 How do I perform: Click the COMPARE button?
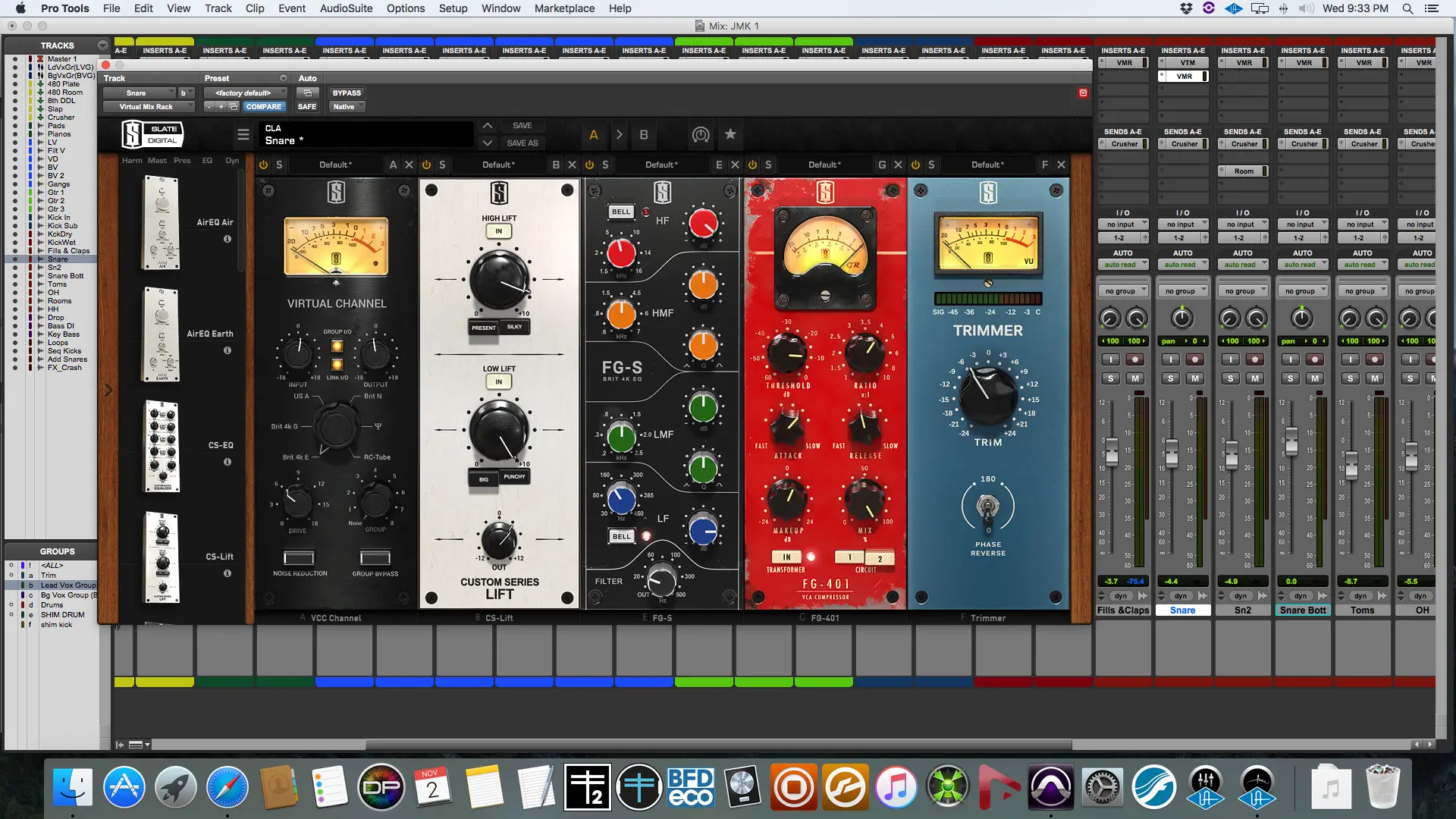263,107
